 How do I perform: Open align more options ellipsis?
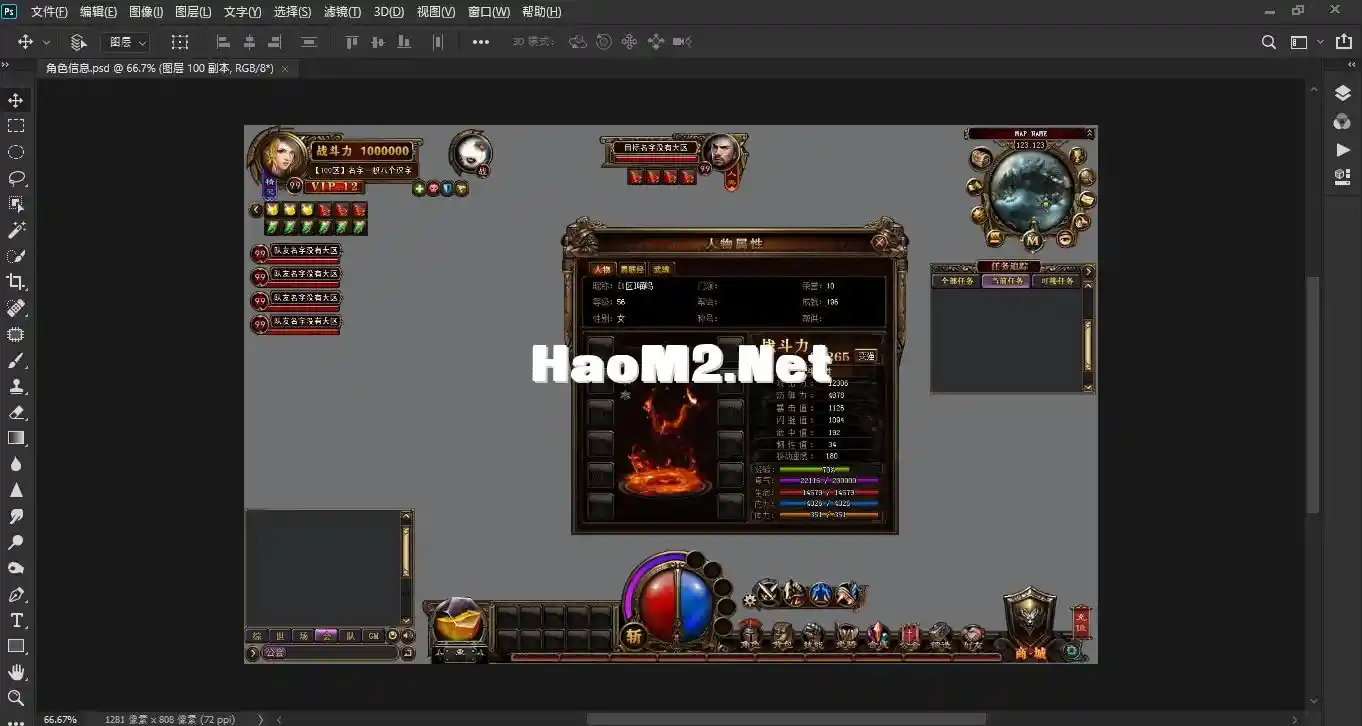point(480,42)
